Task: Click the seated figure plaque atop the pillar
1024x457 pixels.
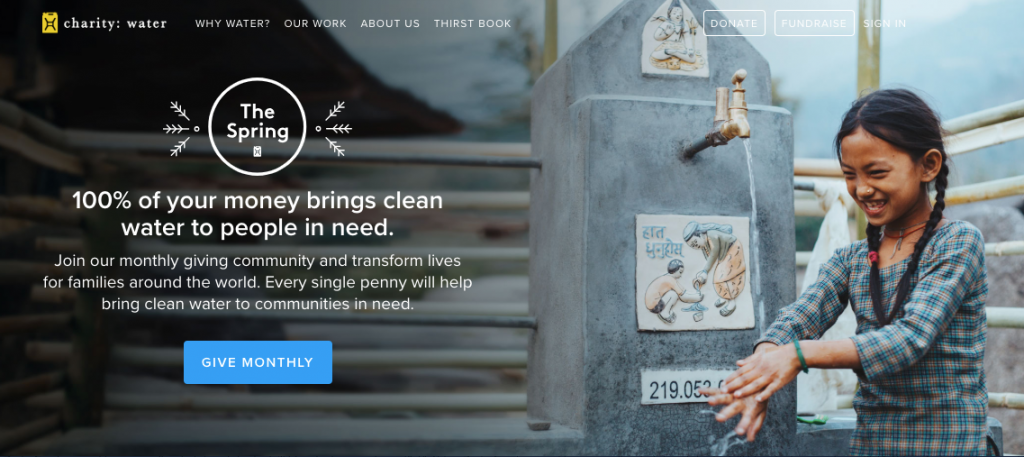Action: [x=674, y=37]
